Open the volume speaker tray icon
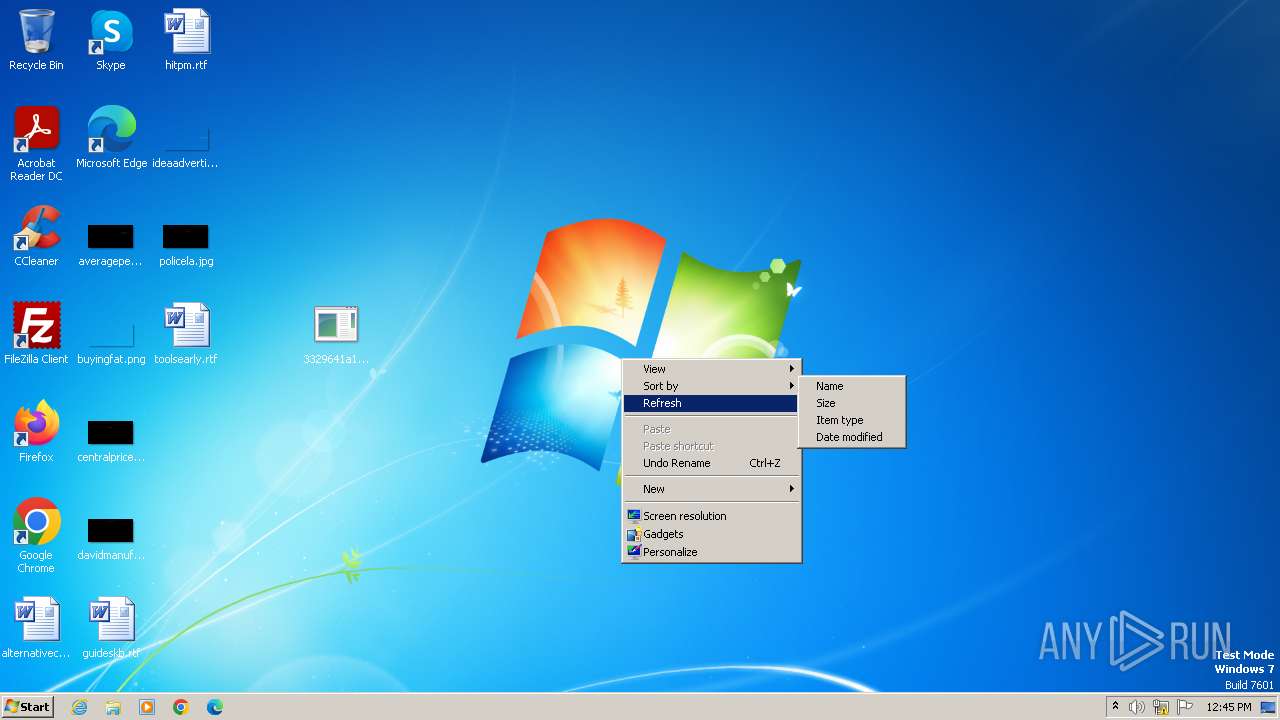Image resolution: width=1280 pixels, height=720 pixels. (1137, 707)
